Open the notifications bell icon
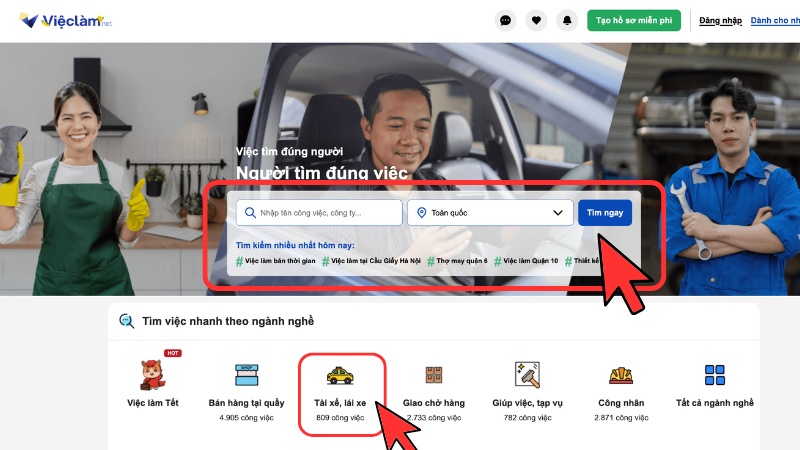 (x=567, y=20)
